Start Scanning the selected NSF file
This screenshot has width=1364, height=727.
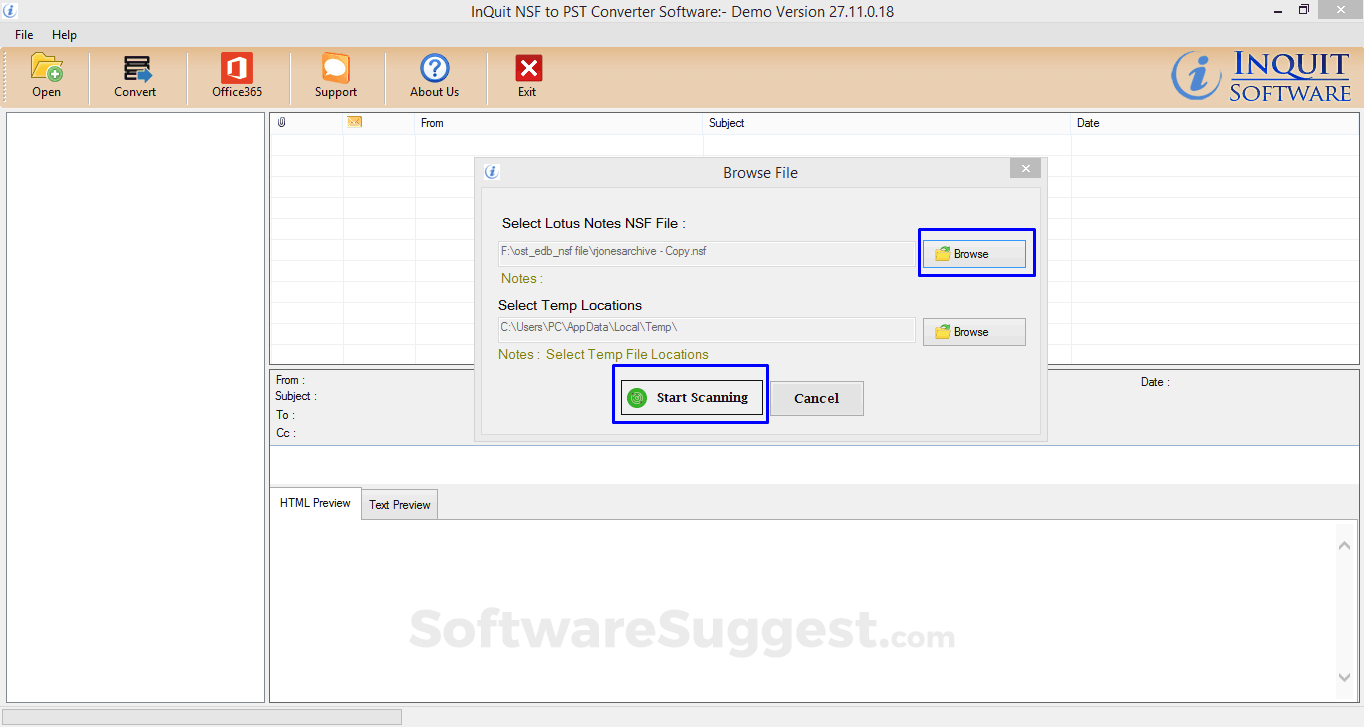point(691,398)
